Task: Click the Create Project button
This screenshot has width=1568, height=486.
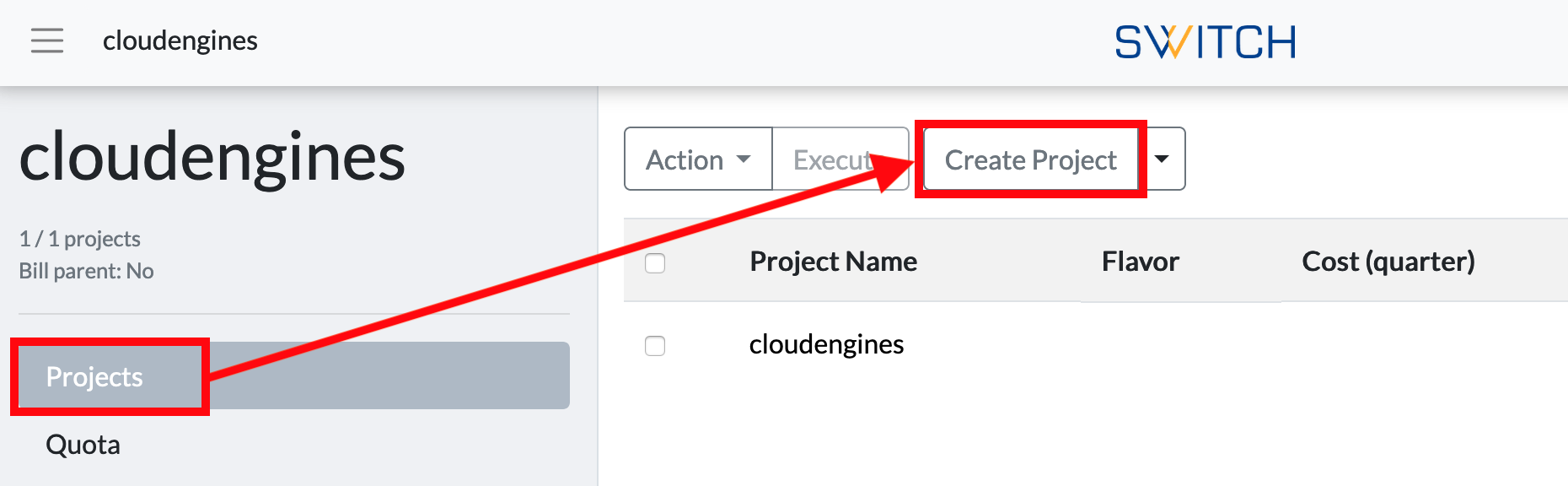Action: coord(1031,159)
